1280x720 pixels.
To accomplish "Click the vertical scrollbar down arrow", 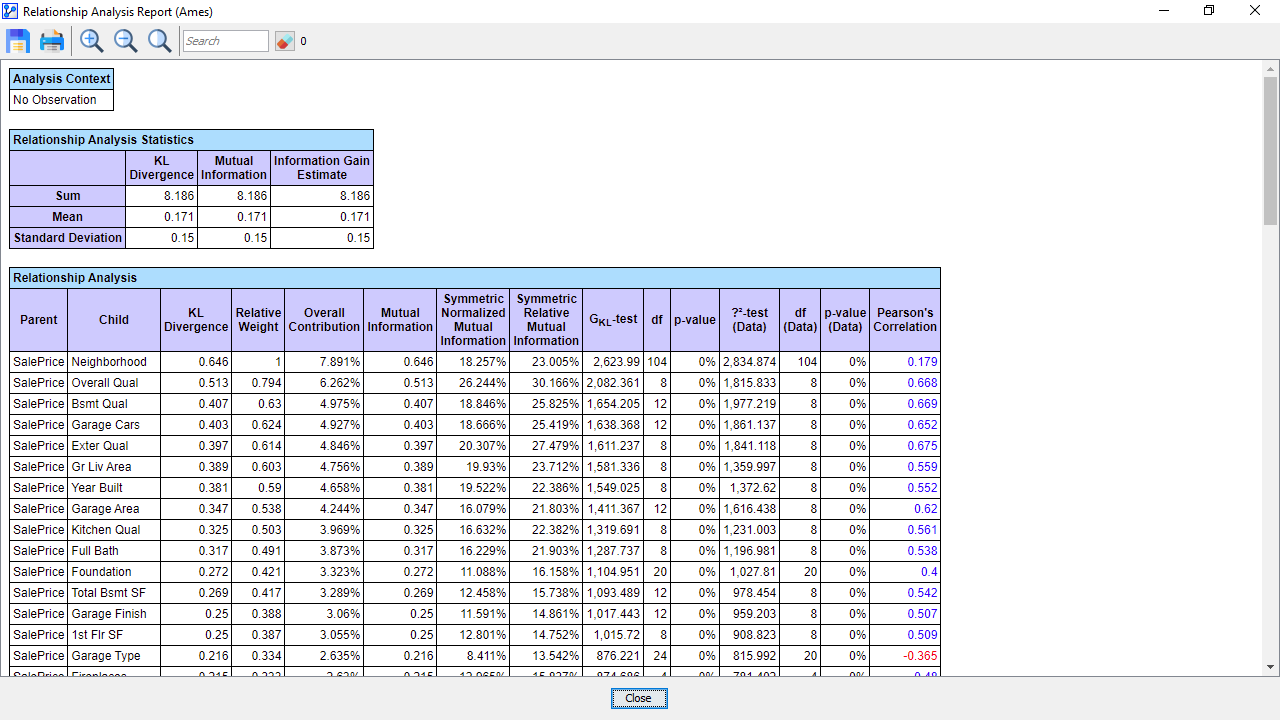I will (1271, 667).
